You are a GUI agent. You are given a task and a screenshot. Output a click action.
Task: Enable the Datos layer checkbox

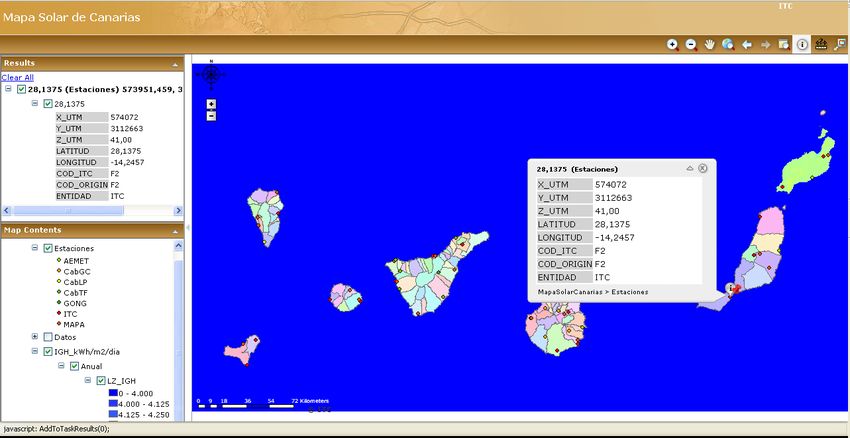[x=47, y=337]
